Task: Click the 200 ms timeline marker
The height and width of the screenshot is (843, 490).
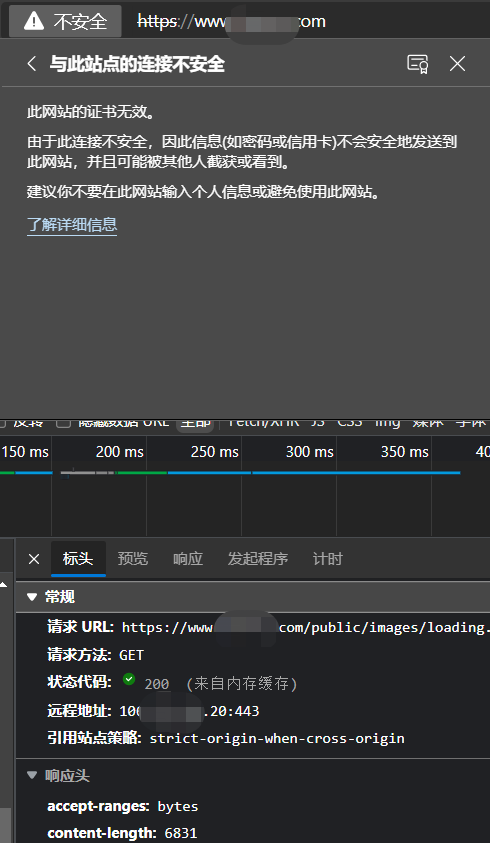Action: click(x=119, y=452)
